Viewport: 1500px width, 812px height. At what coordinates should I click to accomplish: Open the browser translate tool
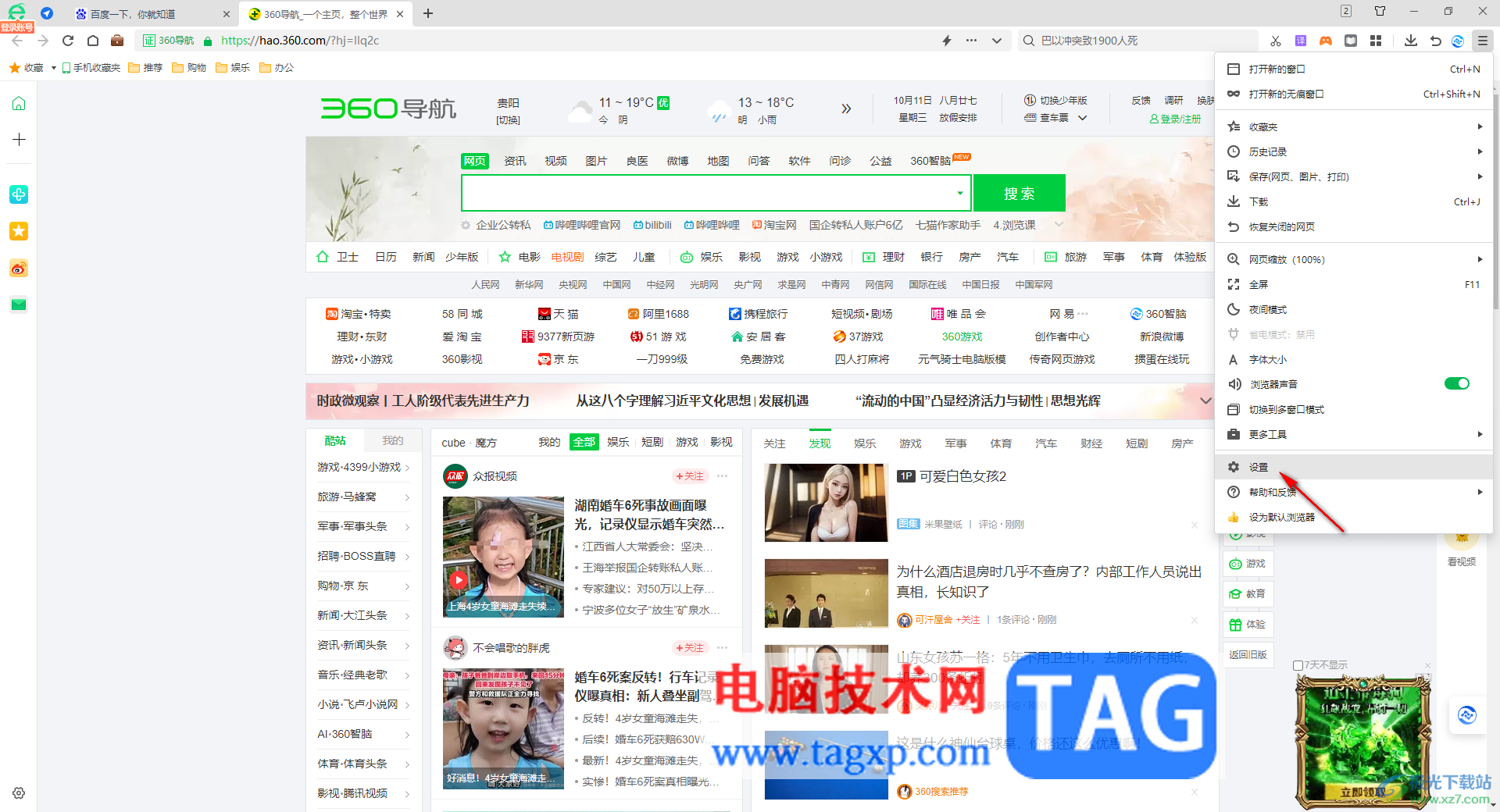point(1300,40)
